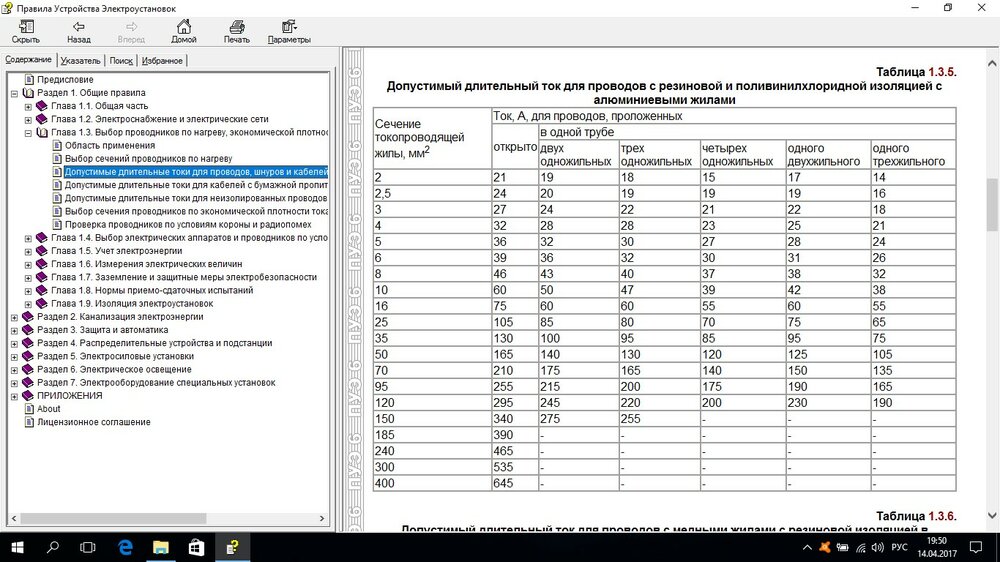1000x562 pixels.
Task: Collapse the Раздел 1. Общие правила node
Action: pyautogui.click(x=14, y=93)
